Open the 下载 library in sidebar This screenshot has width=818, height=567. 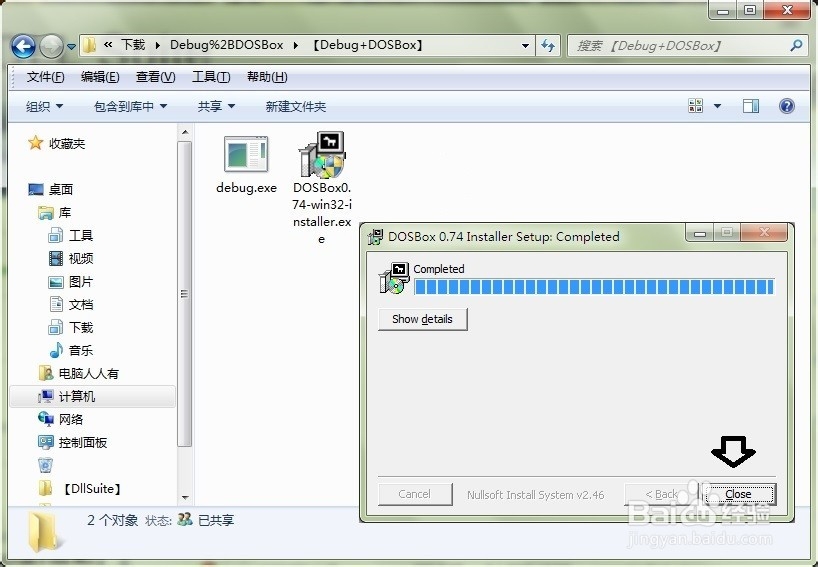80,328
